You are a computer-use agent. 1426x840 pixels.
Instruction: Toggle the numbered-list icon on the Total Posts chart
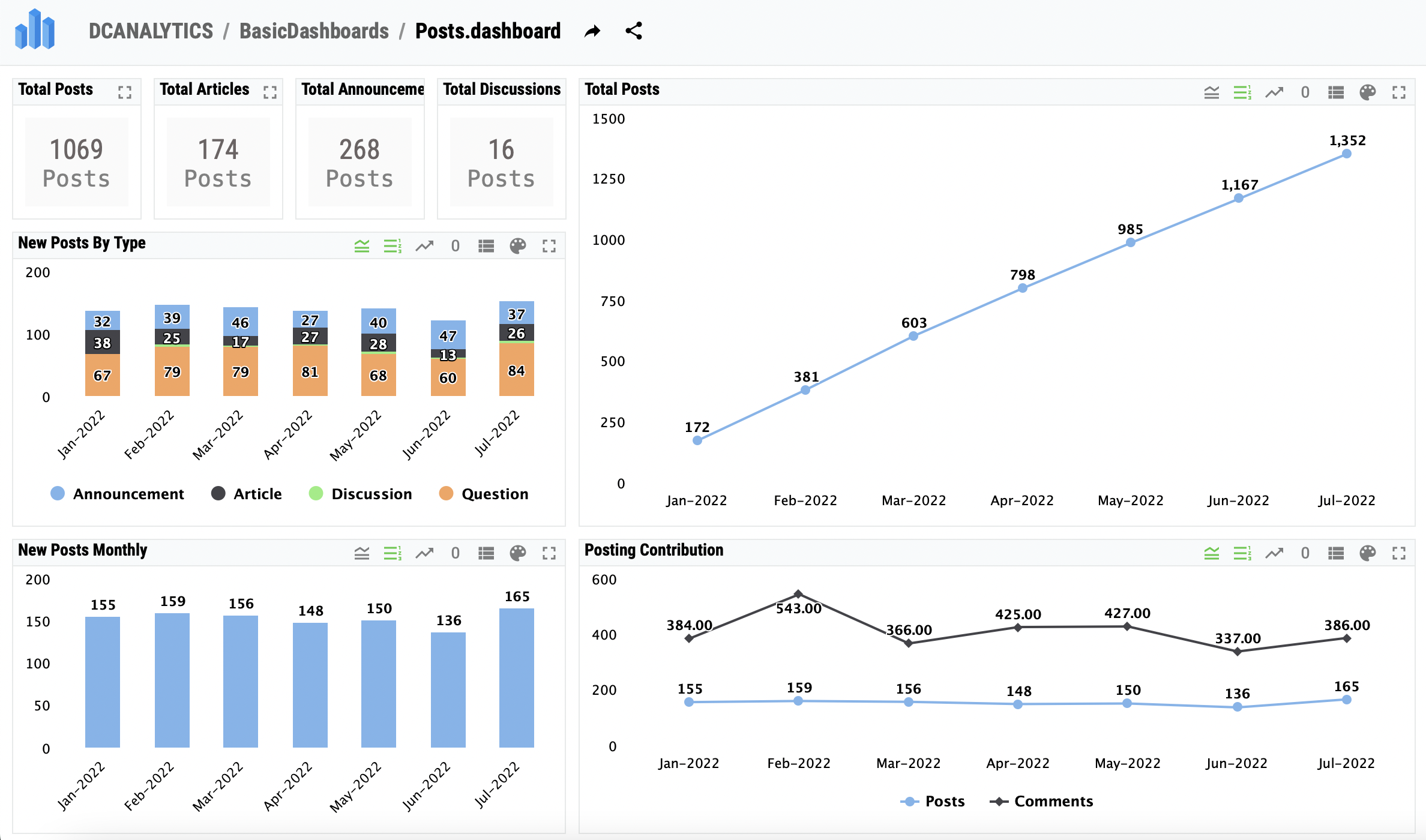coord(1243,92)
